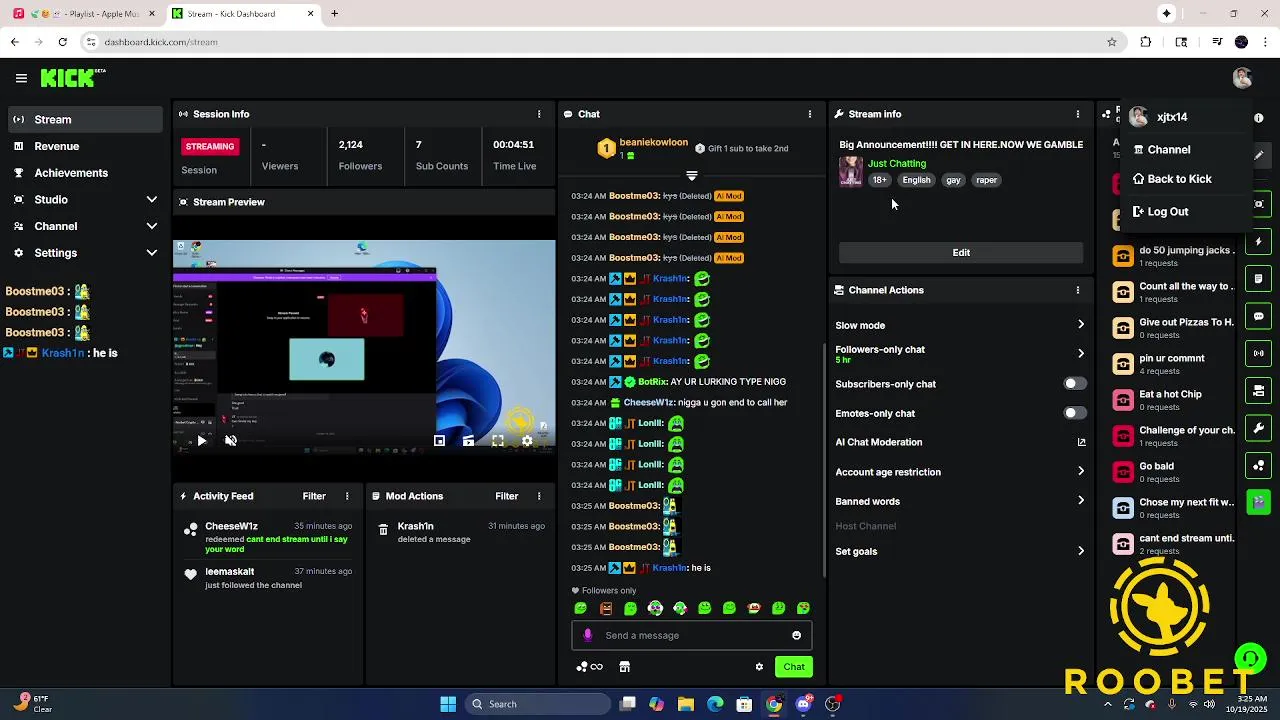Open Revenue in the sidebar
1280x720 pixels.
point(86,146)
